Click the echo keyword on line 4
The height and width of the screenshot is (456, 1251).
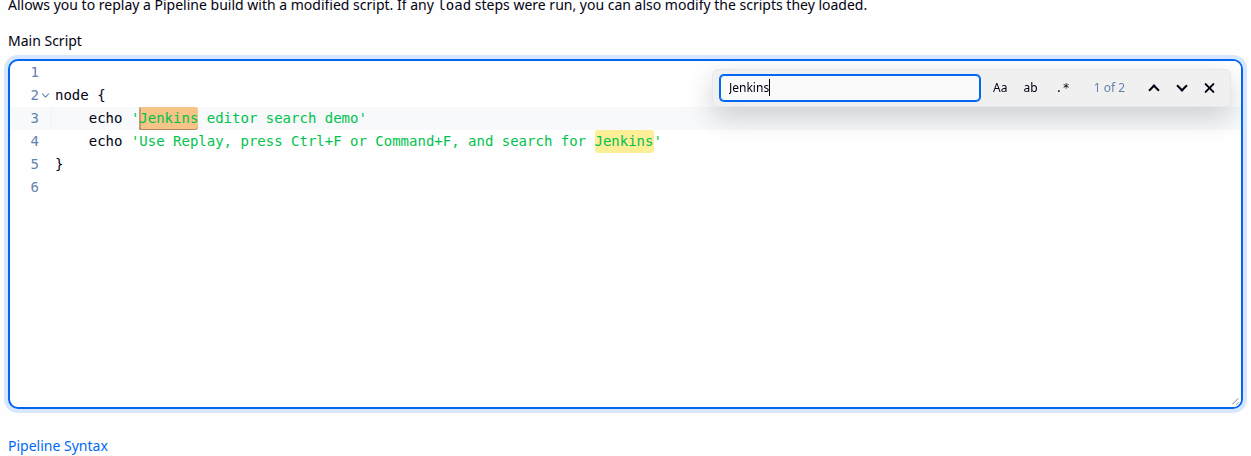coord(105,141)
